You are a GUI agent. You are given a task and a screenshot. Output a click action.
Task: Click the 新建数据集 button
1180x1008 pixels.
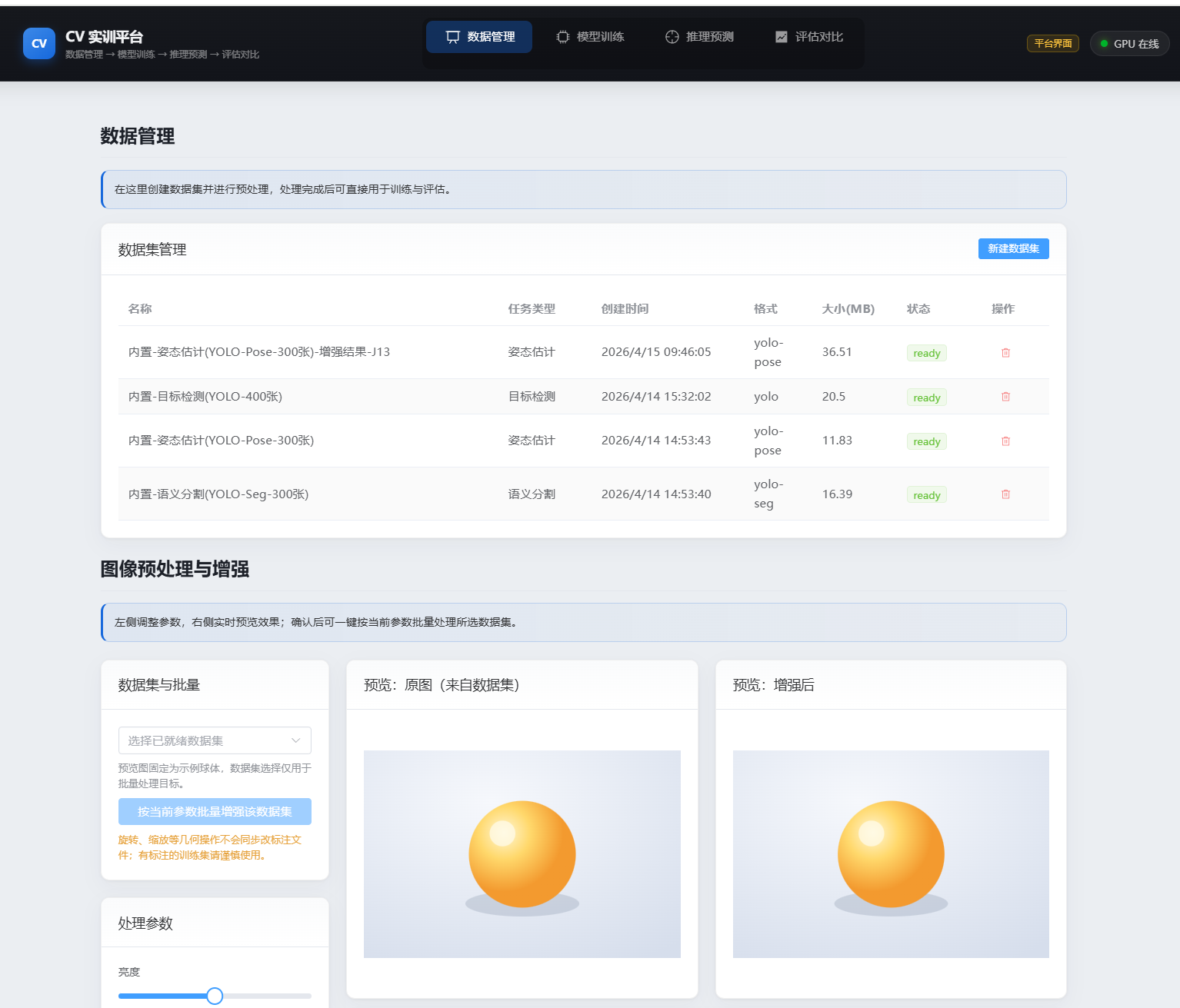(1013, 248)
